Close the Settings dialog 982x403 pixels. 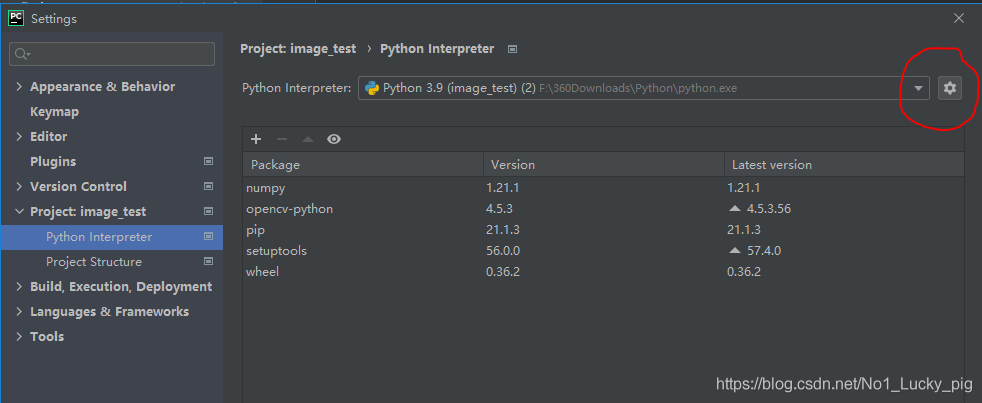click(x=958, y=18)
